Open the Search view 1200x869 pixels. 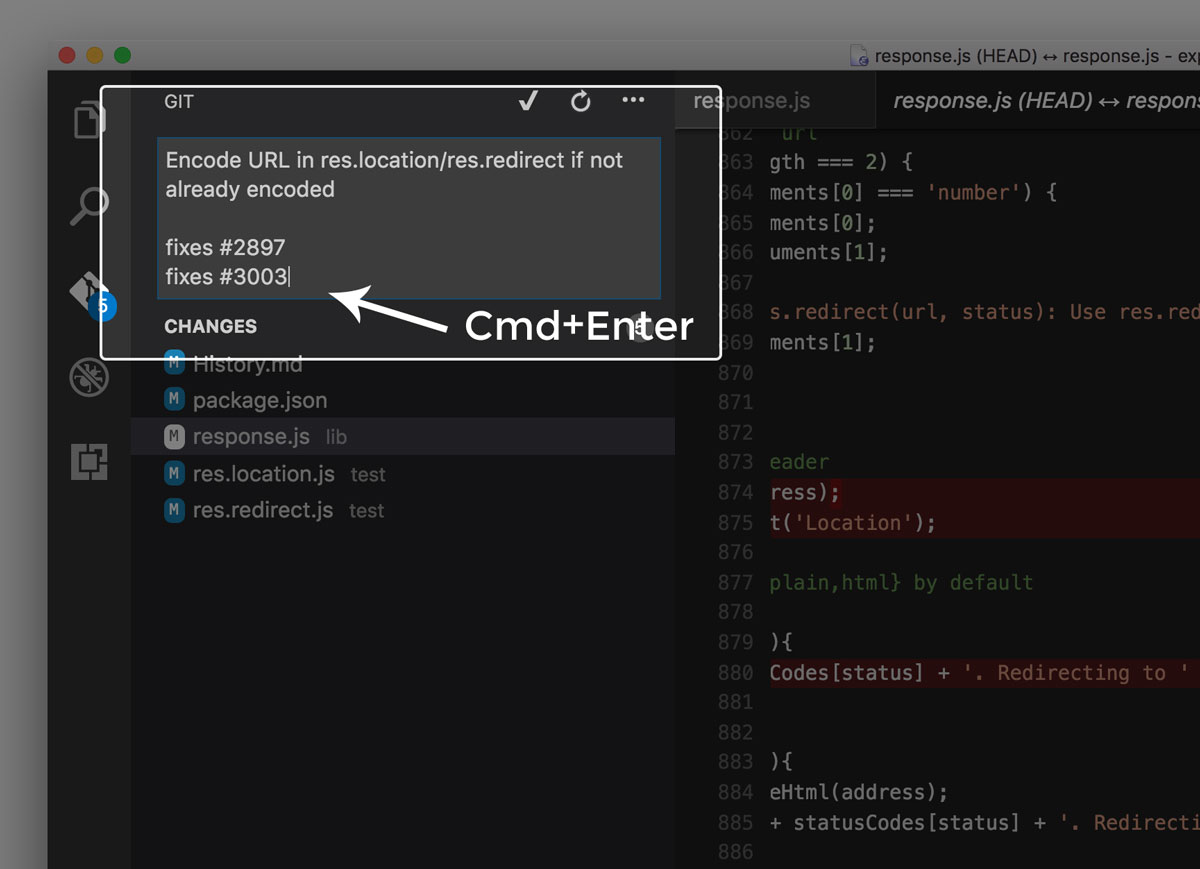click(88, 205)
